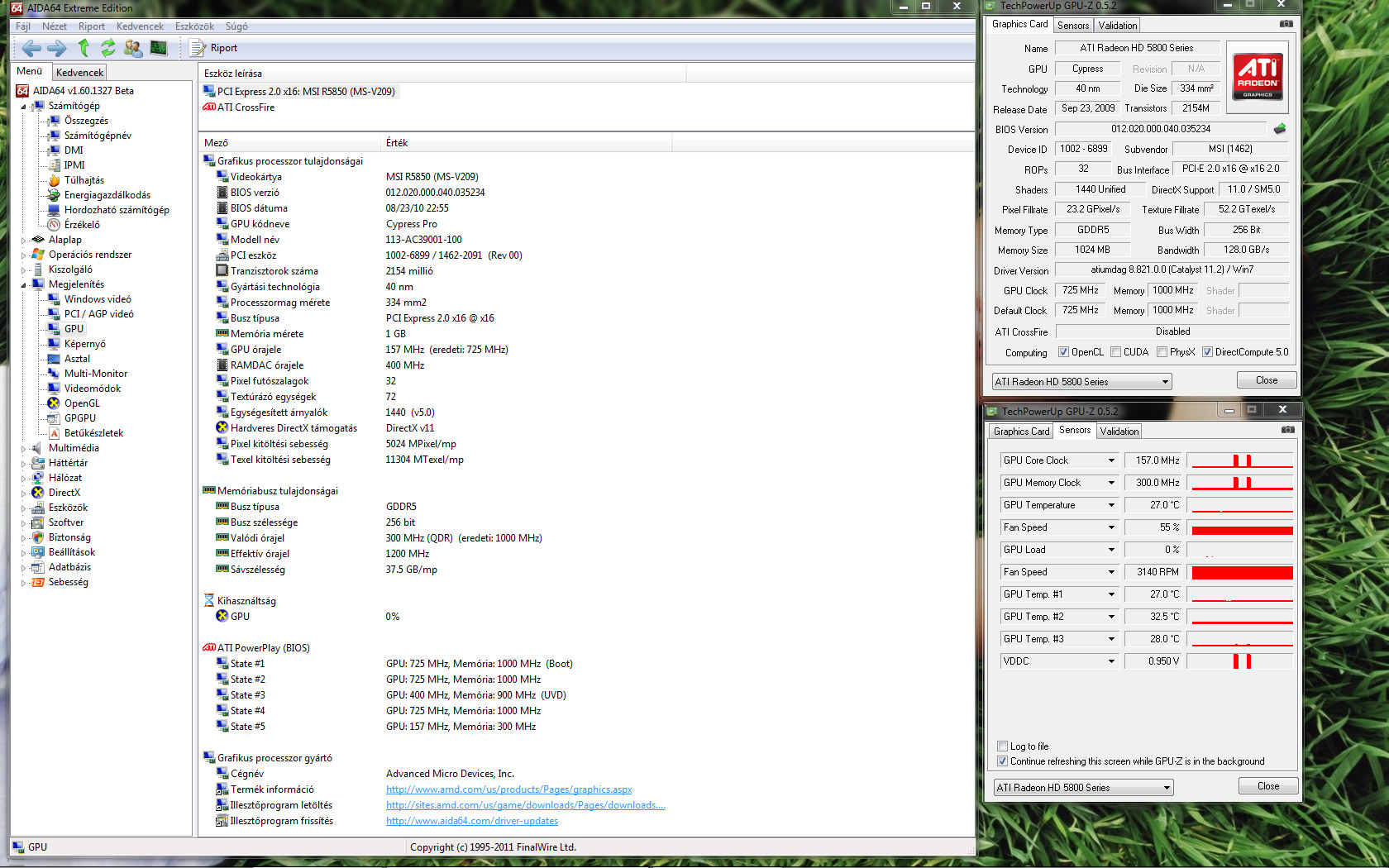1389x868 pixels.
Task: Select Windows videó tree item
Action: pyautogui.click(x=98, y=299)
